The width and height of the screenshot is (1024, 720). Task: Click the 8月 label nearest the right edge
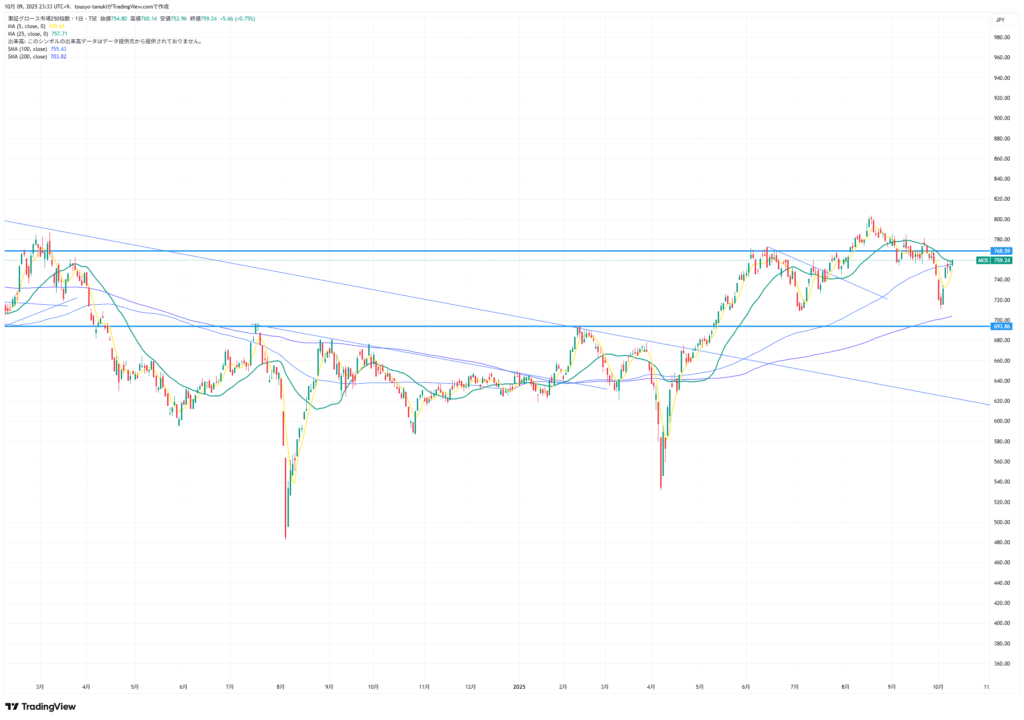[846, 687]
